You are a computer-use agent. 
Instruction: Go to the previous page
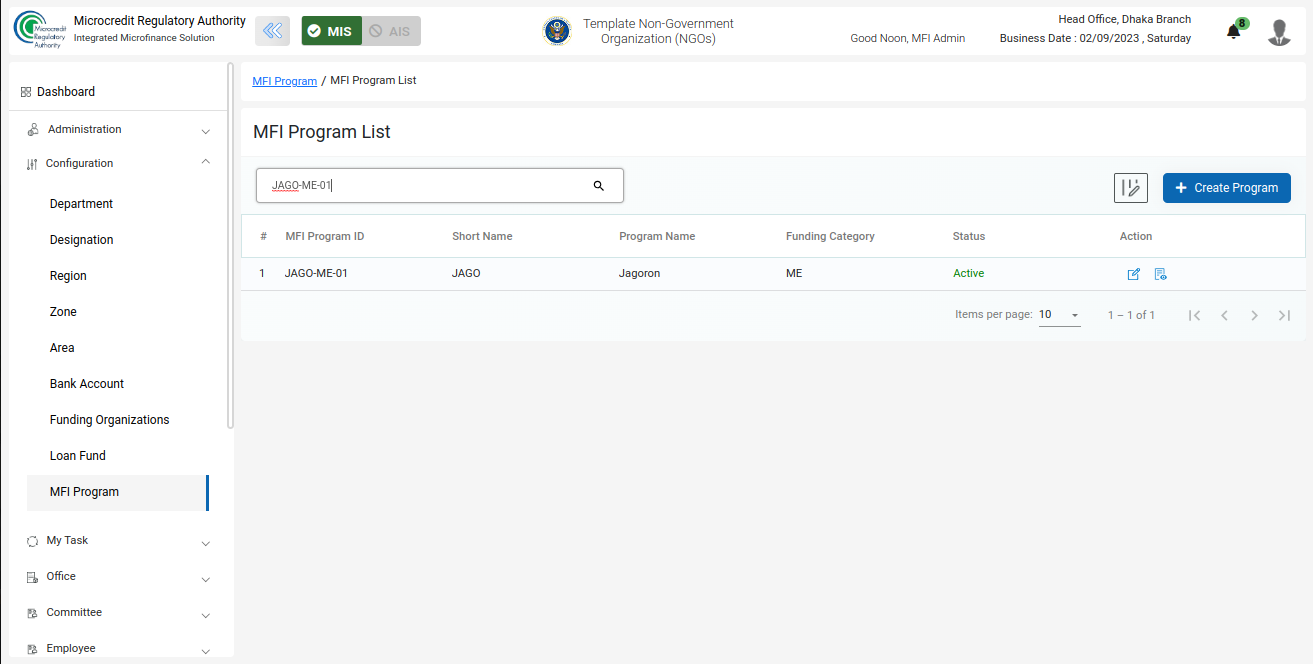1224,315
